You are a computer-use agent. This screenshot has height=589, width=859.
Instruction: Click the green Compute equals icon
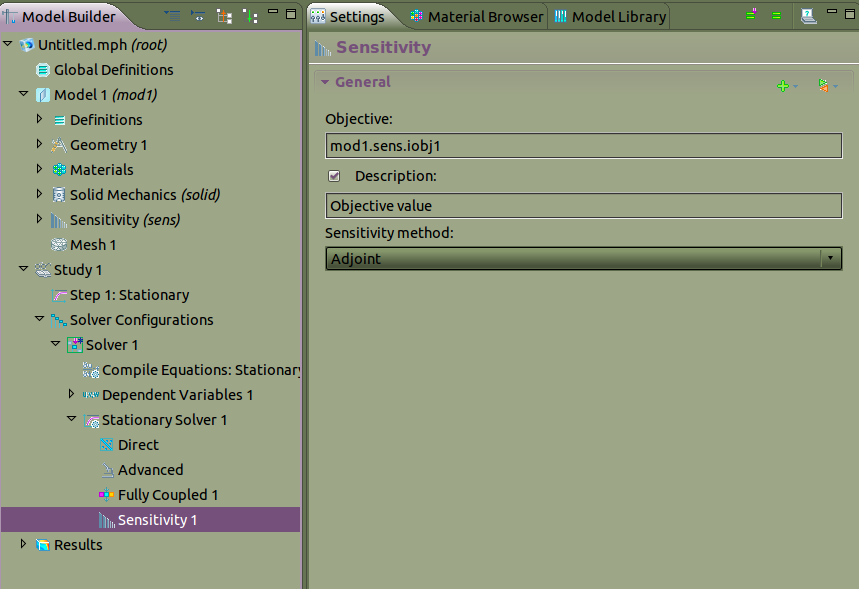(776, 16)
